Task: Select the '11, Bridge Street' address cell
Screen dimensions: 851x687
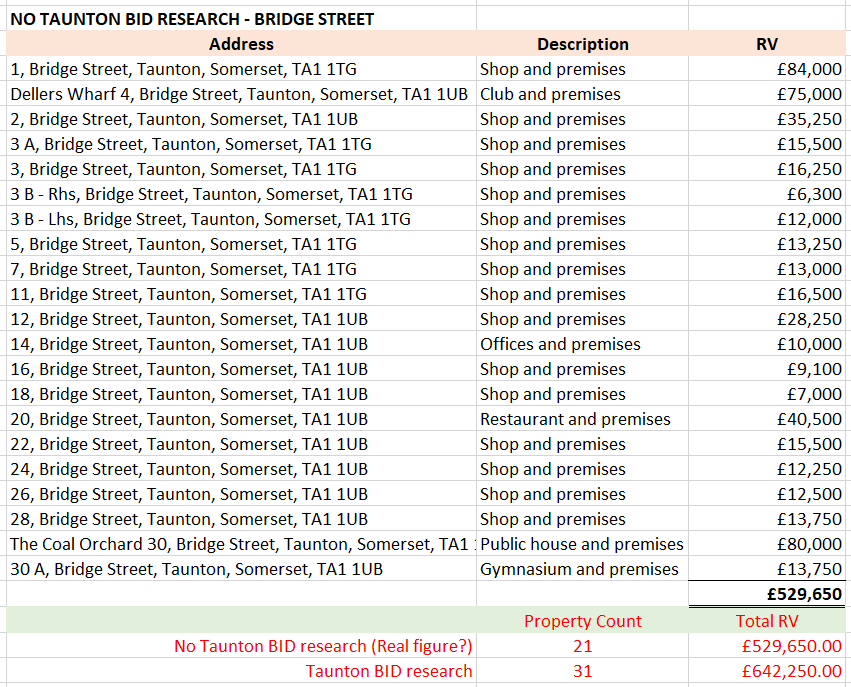Action: (x=242, y=294)
